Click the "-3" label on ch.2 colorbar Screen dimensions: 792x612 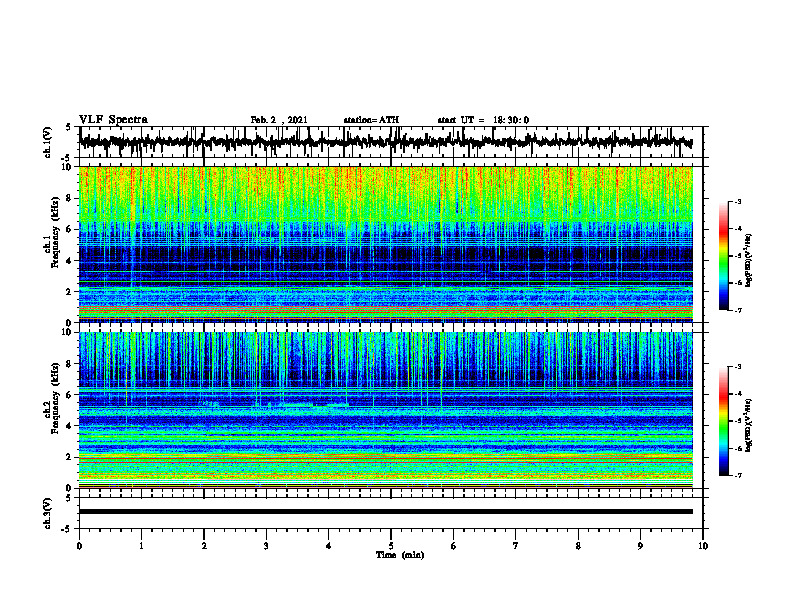pos(738,367)
